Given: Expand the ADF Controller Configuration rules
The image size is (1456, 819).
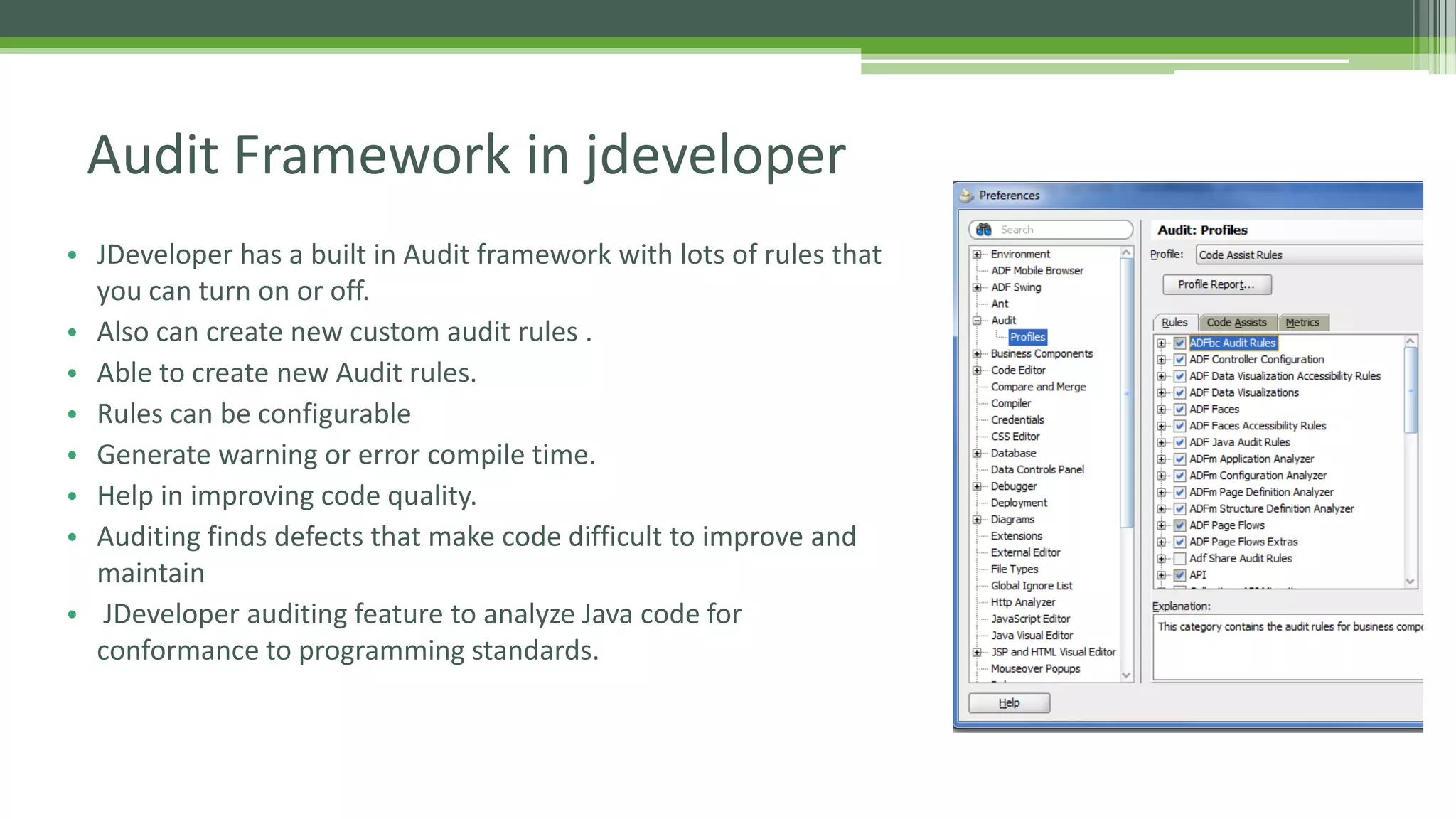Looking at the screenshot, I should coord(1161,360).
